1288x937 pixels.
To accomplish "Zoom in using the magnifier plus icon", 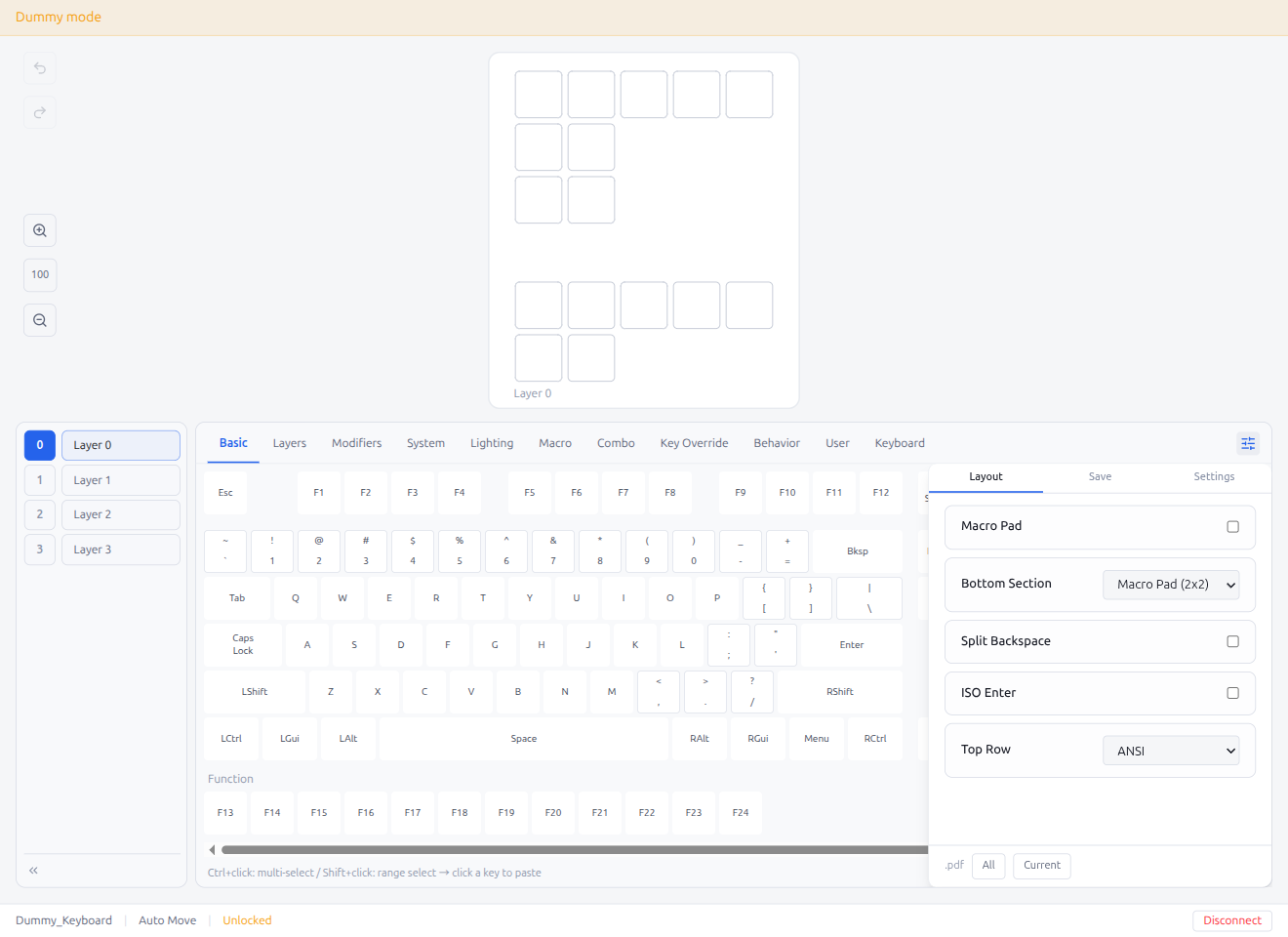I will tap(39, 229).
